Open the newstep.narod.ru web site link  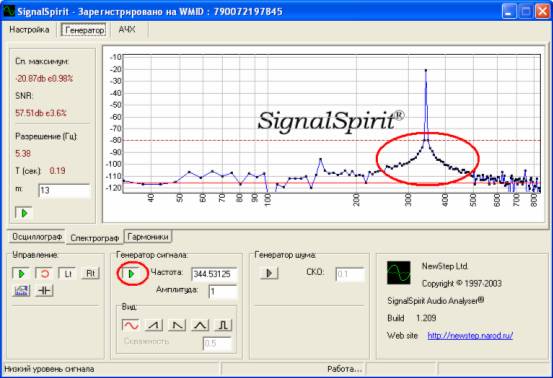(x=470, y=335)
